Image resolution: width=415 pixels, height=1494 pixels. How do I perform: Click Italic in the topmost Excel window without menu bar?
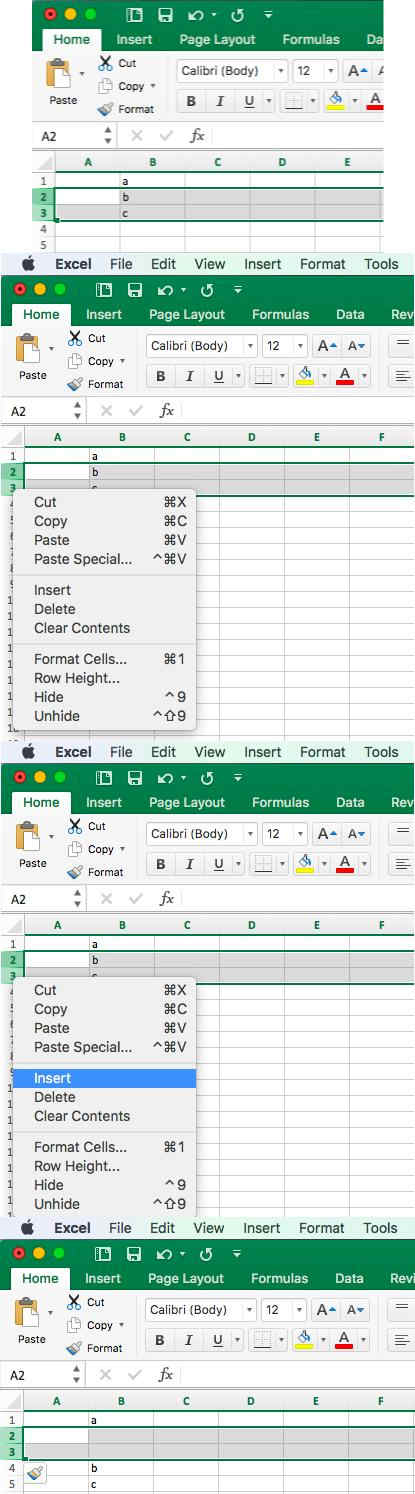(x=219, y=101)
